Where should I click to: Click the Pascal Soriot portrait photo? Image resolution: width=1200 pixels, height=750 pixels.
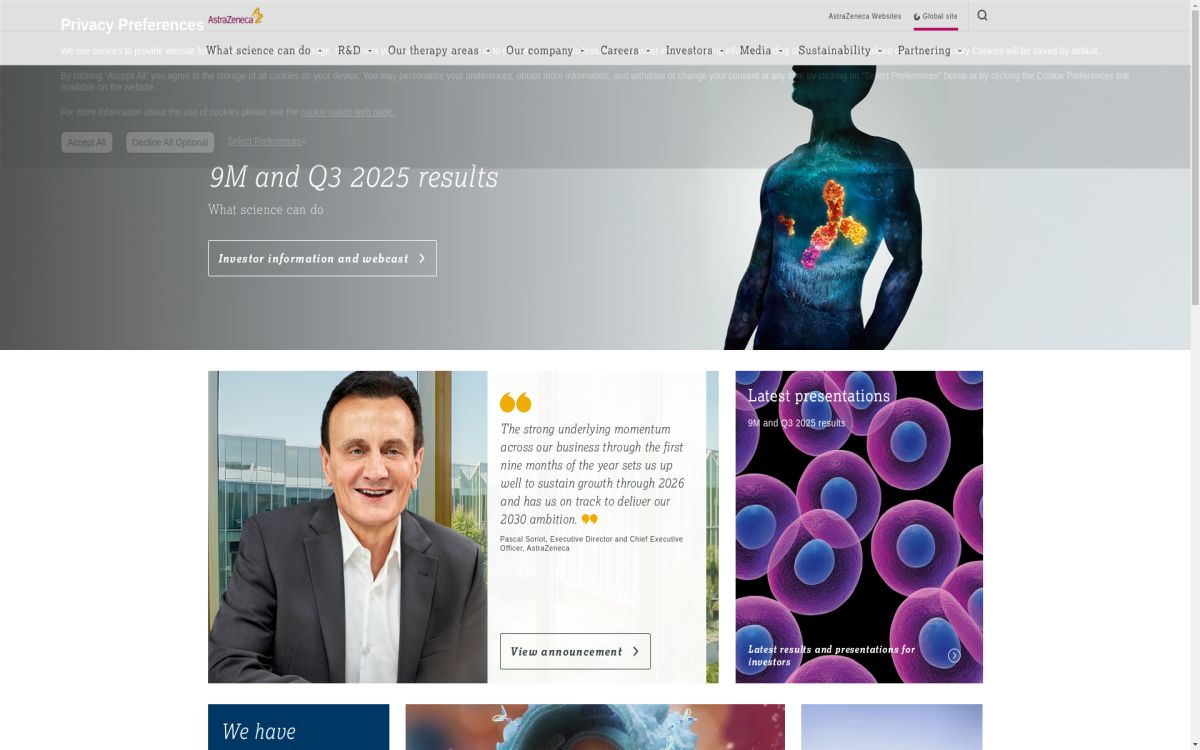point(347,527)
